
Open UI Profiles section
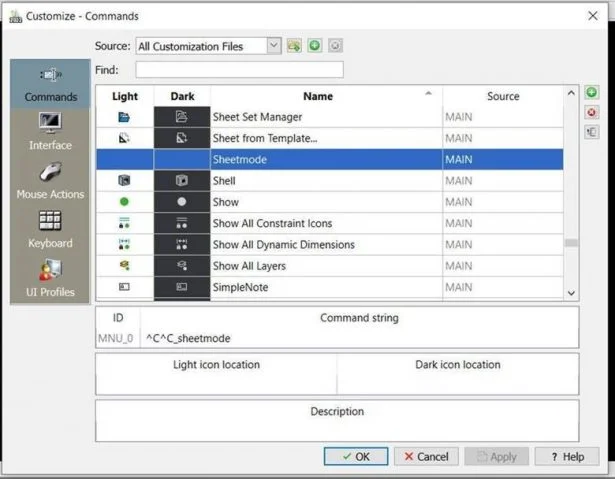click(x=49, y=278)
